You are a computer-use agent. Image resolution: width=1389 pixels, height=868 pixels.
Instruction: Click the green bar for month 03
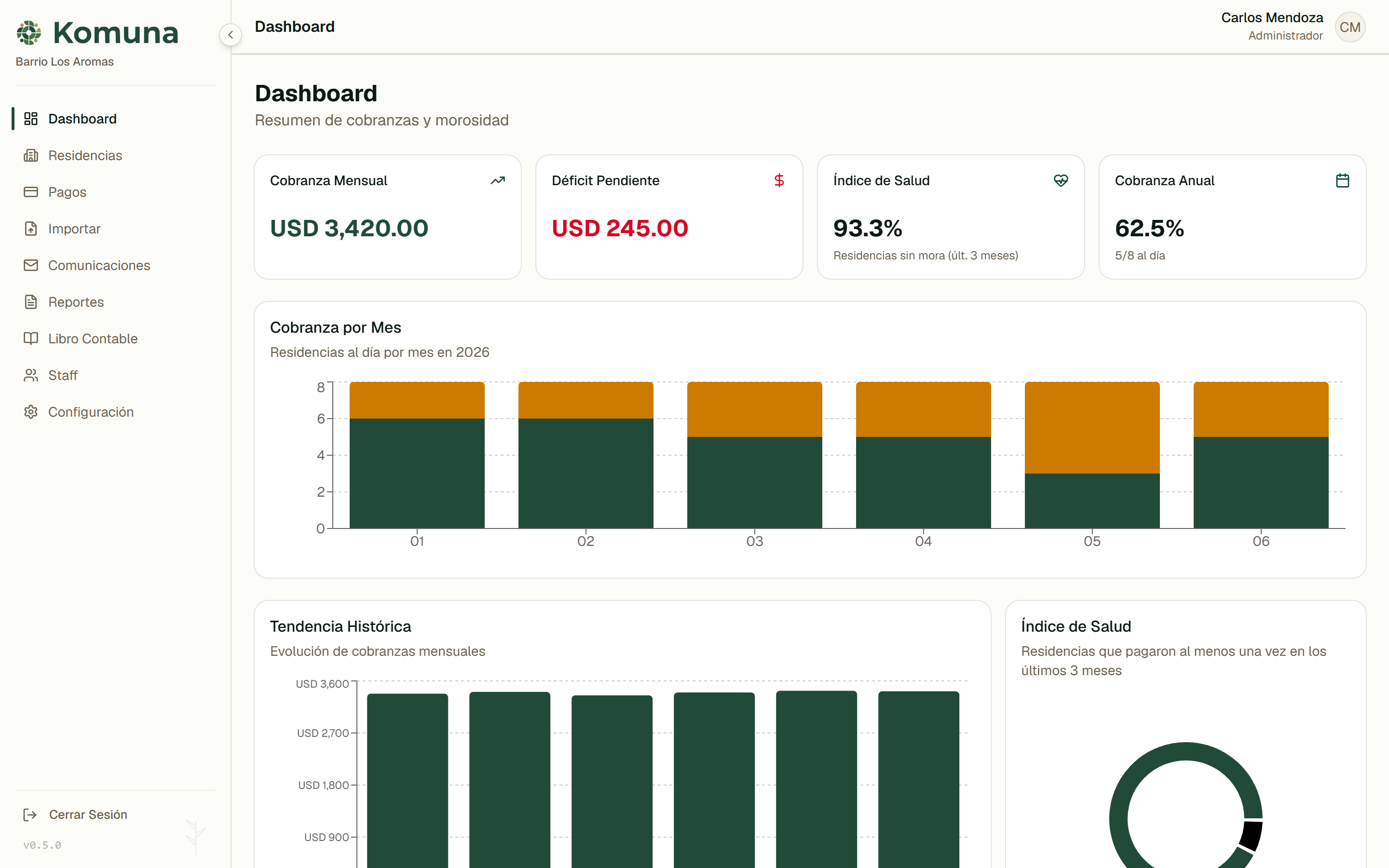click(754, 482)
